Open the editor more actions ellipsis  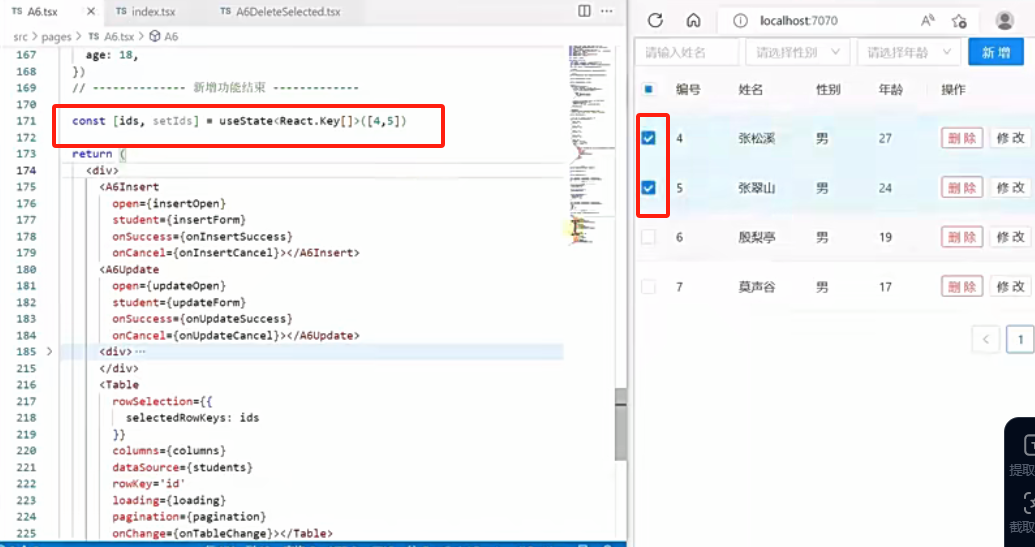coord(606,11)
